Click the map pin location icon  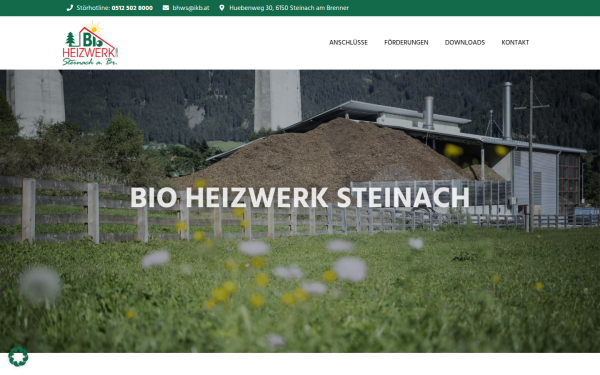222,8
